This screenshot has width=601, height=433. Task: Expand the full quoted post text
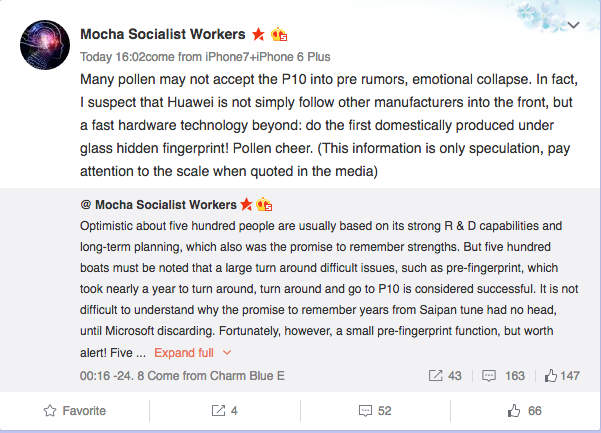point(183,352)
